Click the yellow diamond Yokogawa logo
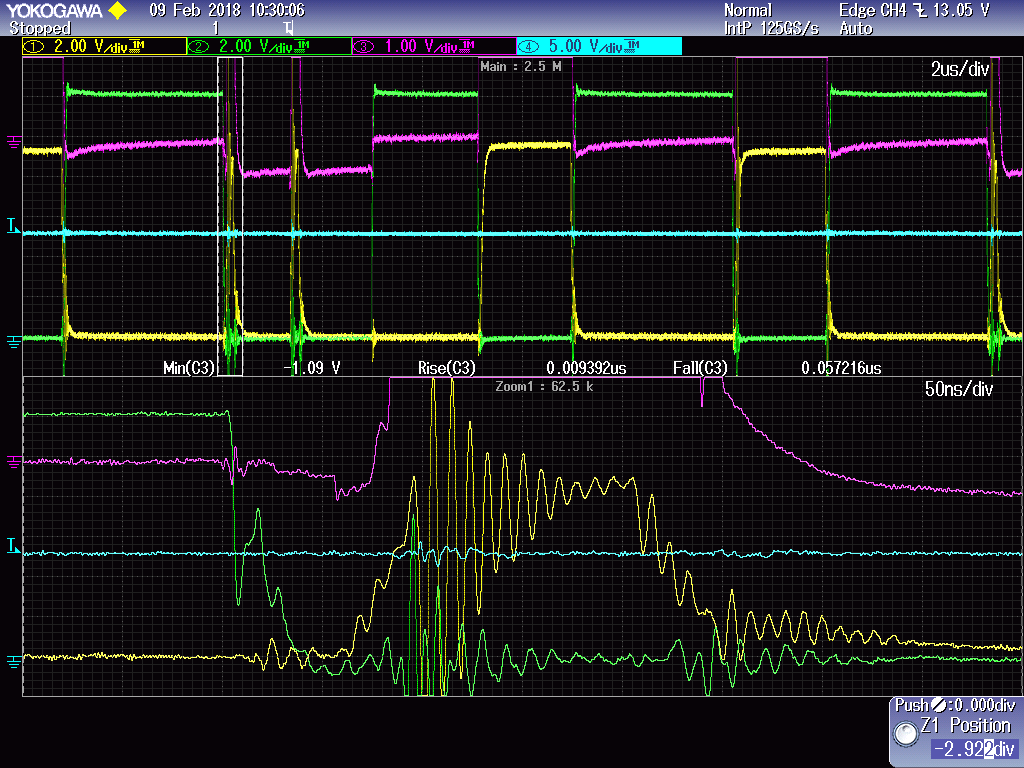This screenshot has height=768, width=1024. tap(118, 10)
